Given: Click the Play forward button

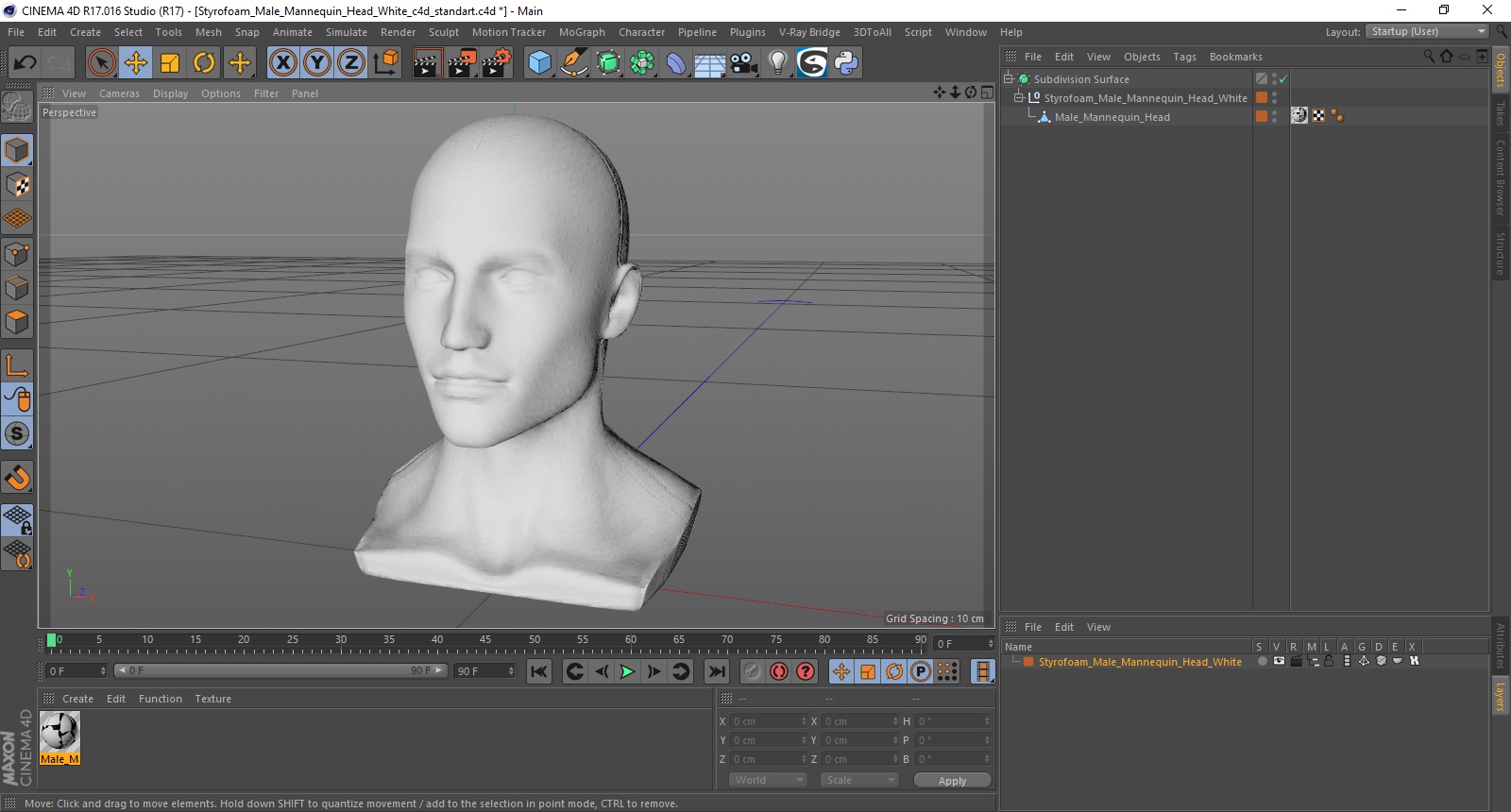Looking at the screenshot, I should pyautogui.click(x=627, y=671).
